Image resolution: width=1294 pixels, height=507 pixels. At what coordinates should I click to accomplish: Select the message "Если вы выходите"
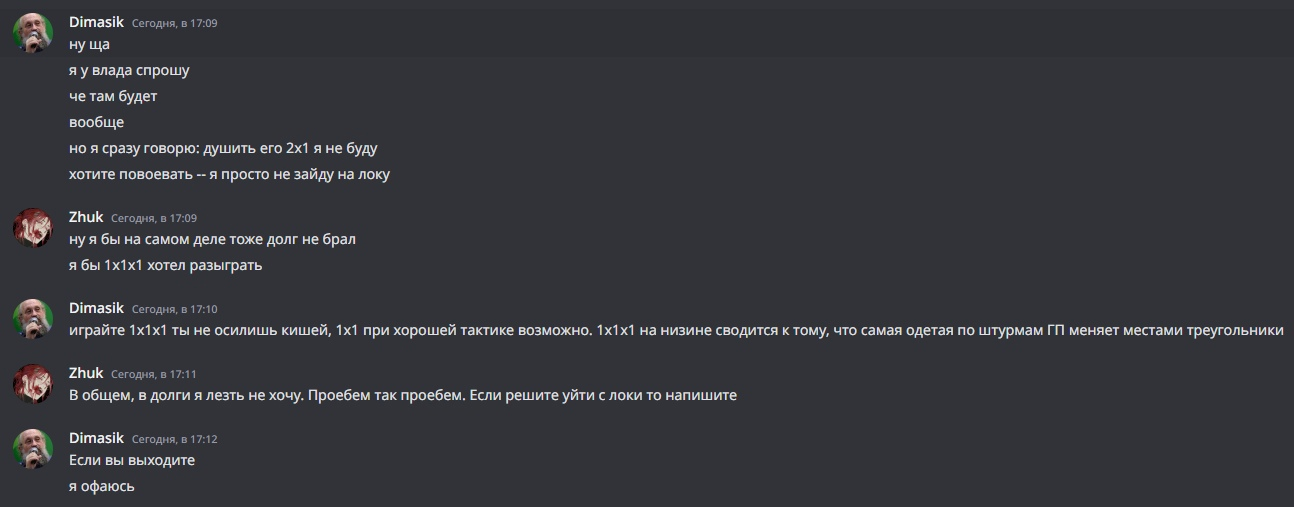[x=132, y=460]
